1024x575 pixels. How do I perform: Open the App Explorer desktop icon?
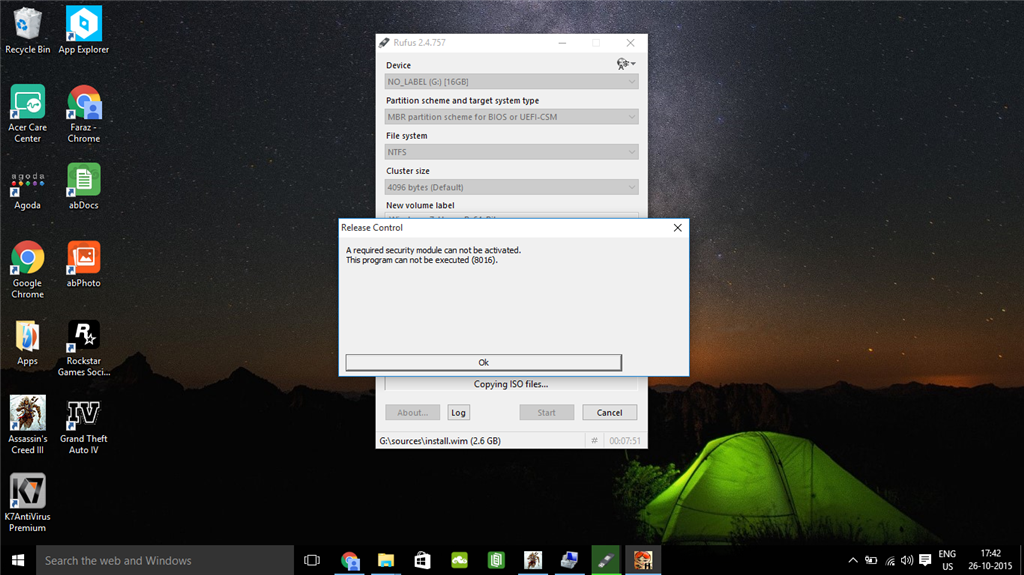[84, 30]
